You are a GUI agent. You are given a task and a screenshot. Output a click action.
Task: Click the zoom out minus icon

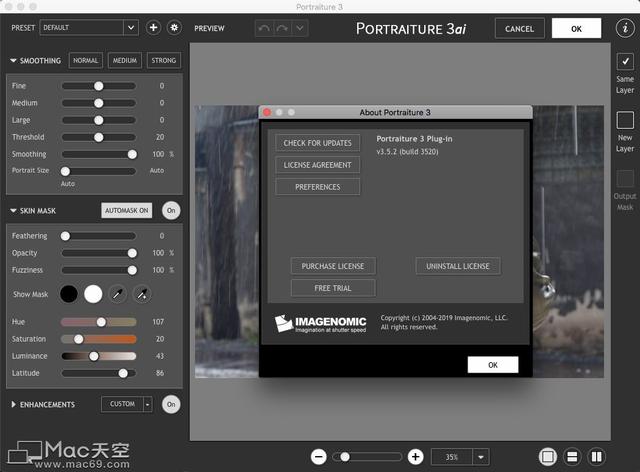319,456
